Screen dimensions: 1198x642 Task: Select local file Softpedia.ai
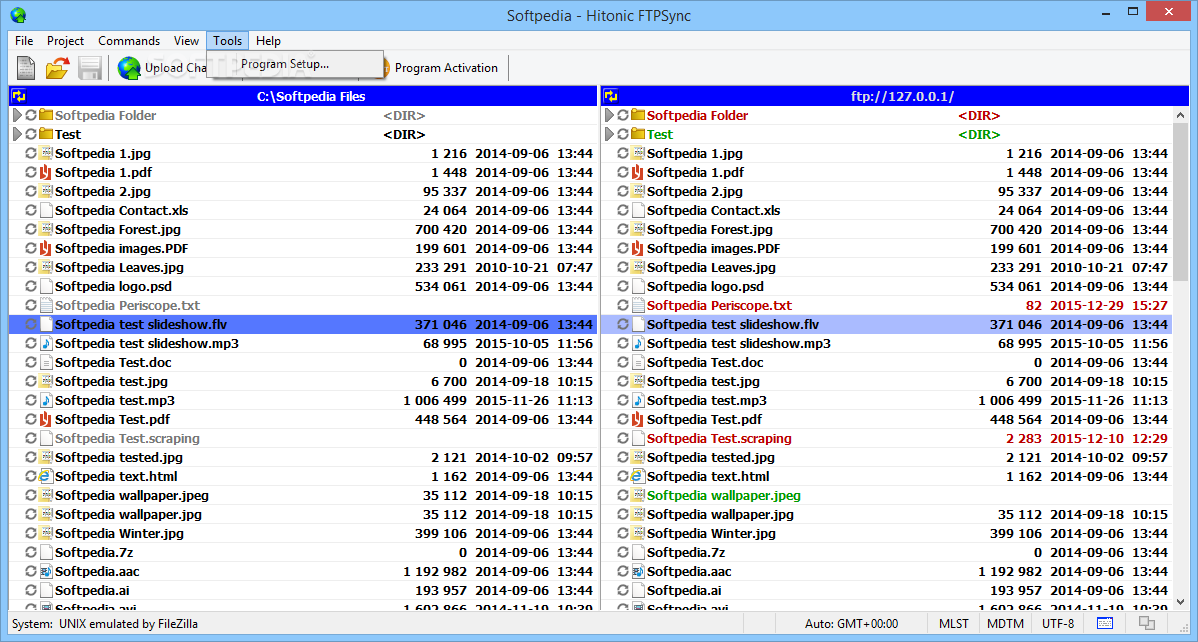coord(303,591)
